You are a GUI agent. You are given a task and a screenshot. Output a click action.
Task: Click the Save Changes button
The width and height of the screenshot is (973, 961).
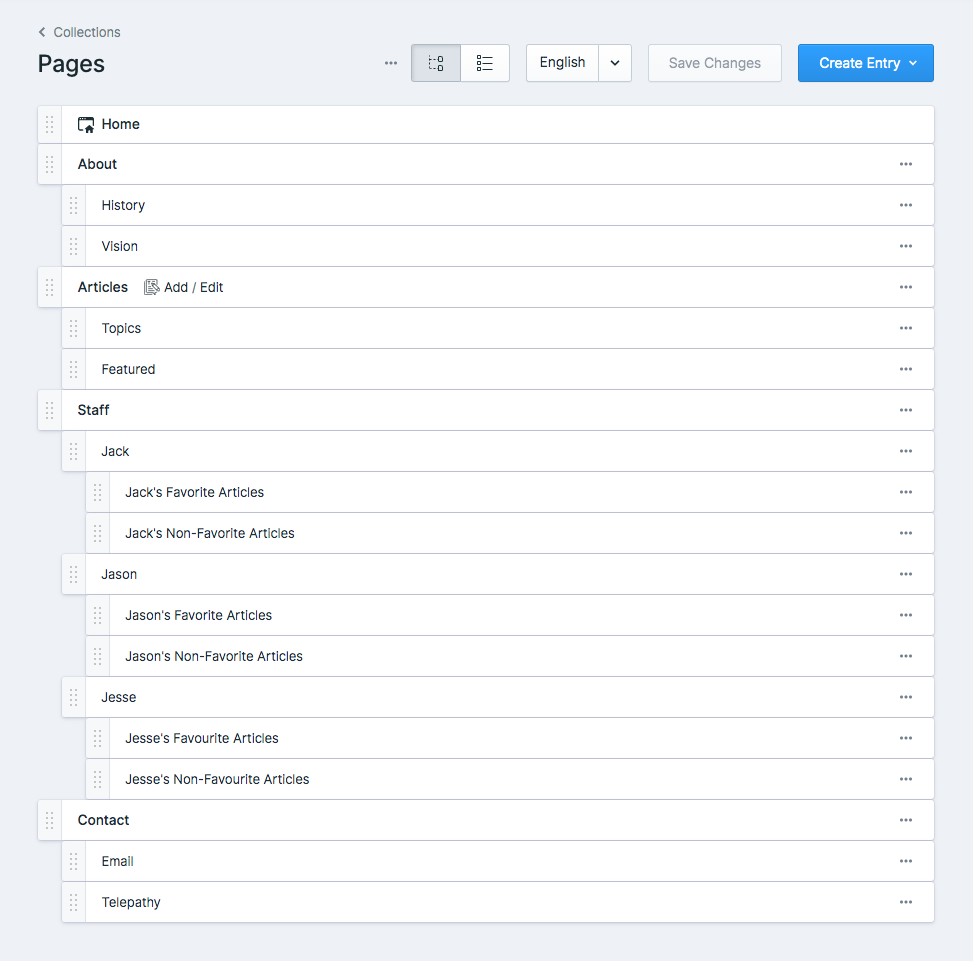tap(714, 62)
